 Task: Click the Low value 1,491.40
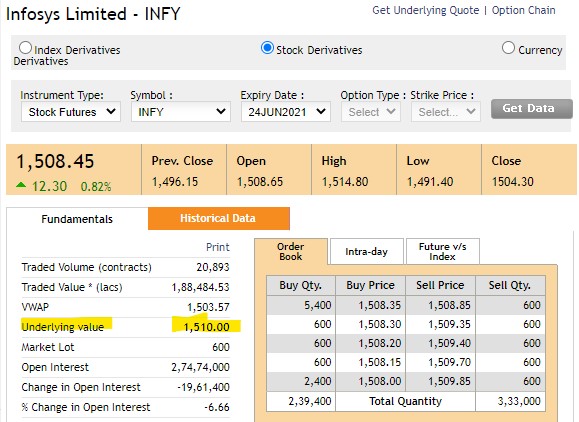[430, 182]
